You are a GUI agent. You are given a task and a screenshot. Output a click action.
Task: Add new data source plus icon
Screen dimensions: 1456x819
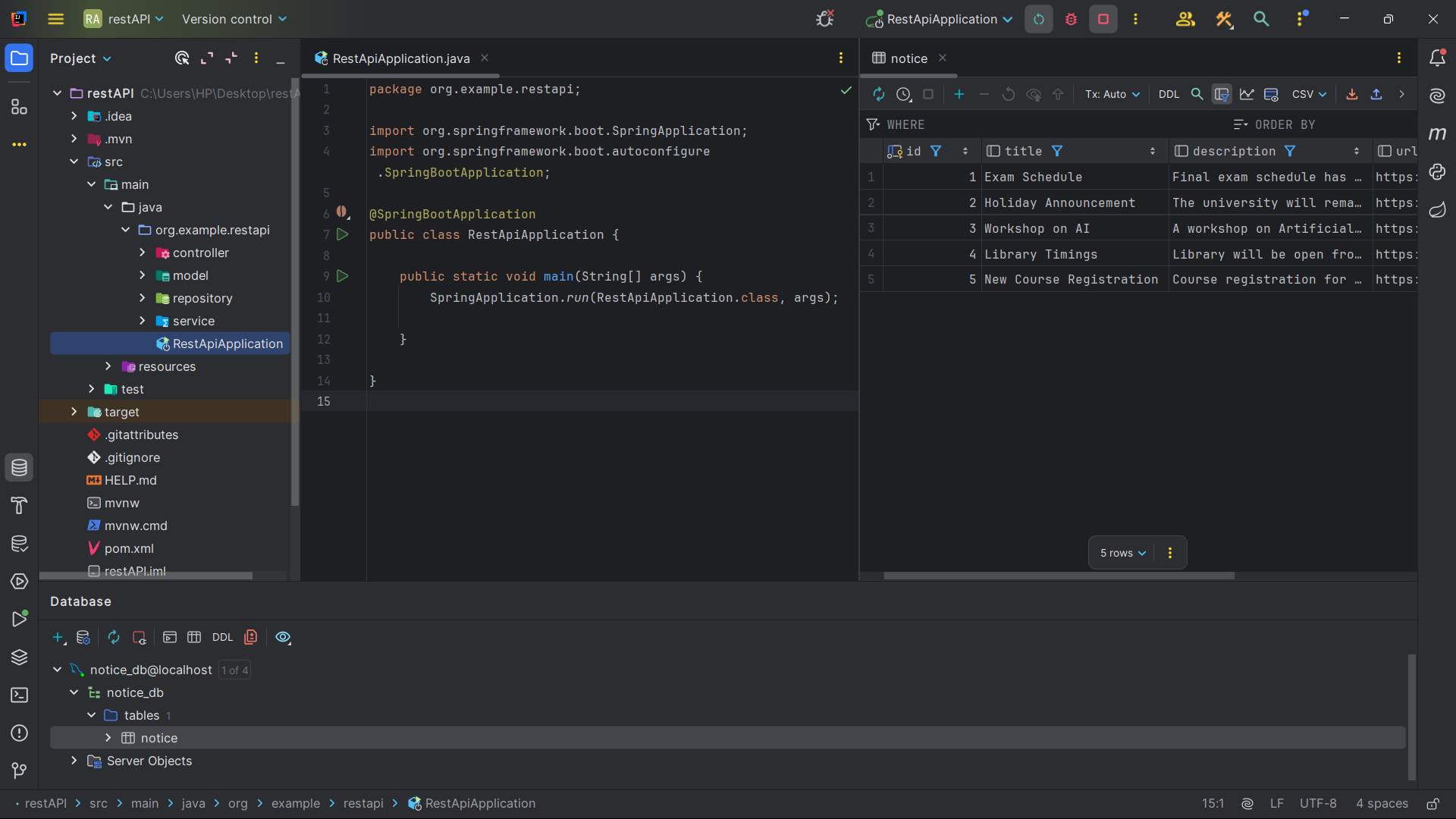click(x=58, y=637)
